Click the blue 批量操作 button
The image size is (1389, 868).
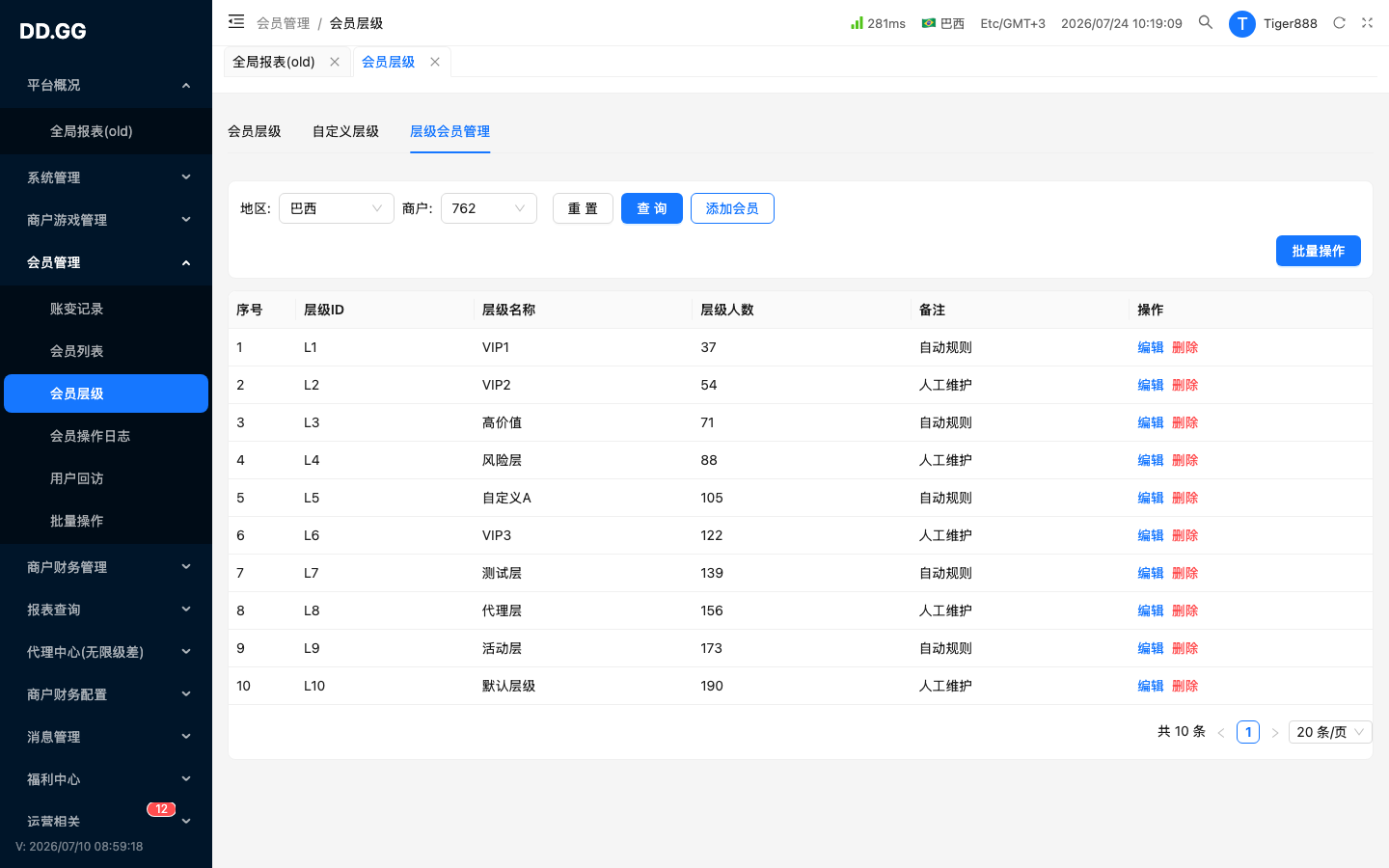[1319, 251]
